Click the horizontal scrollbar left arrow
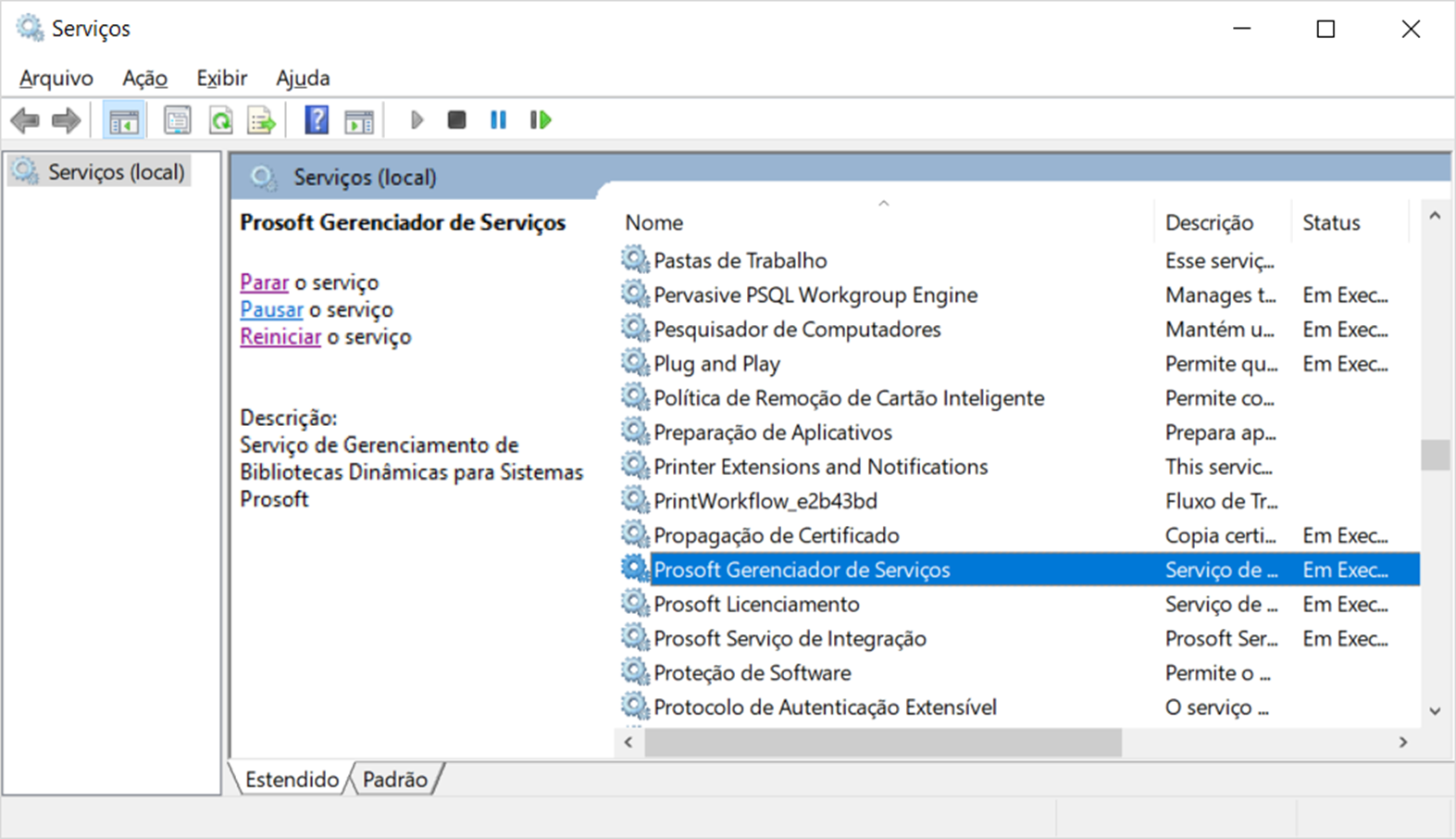Image resolution: width=1456 pixels, height=839 pixels. (628, 742)
